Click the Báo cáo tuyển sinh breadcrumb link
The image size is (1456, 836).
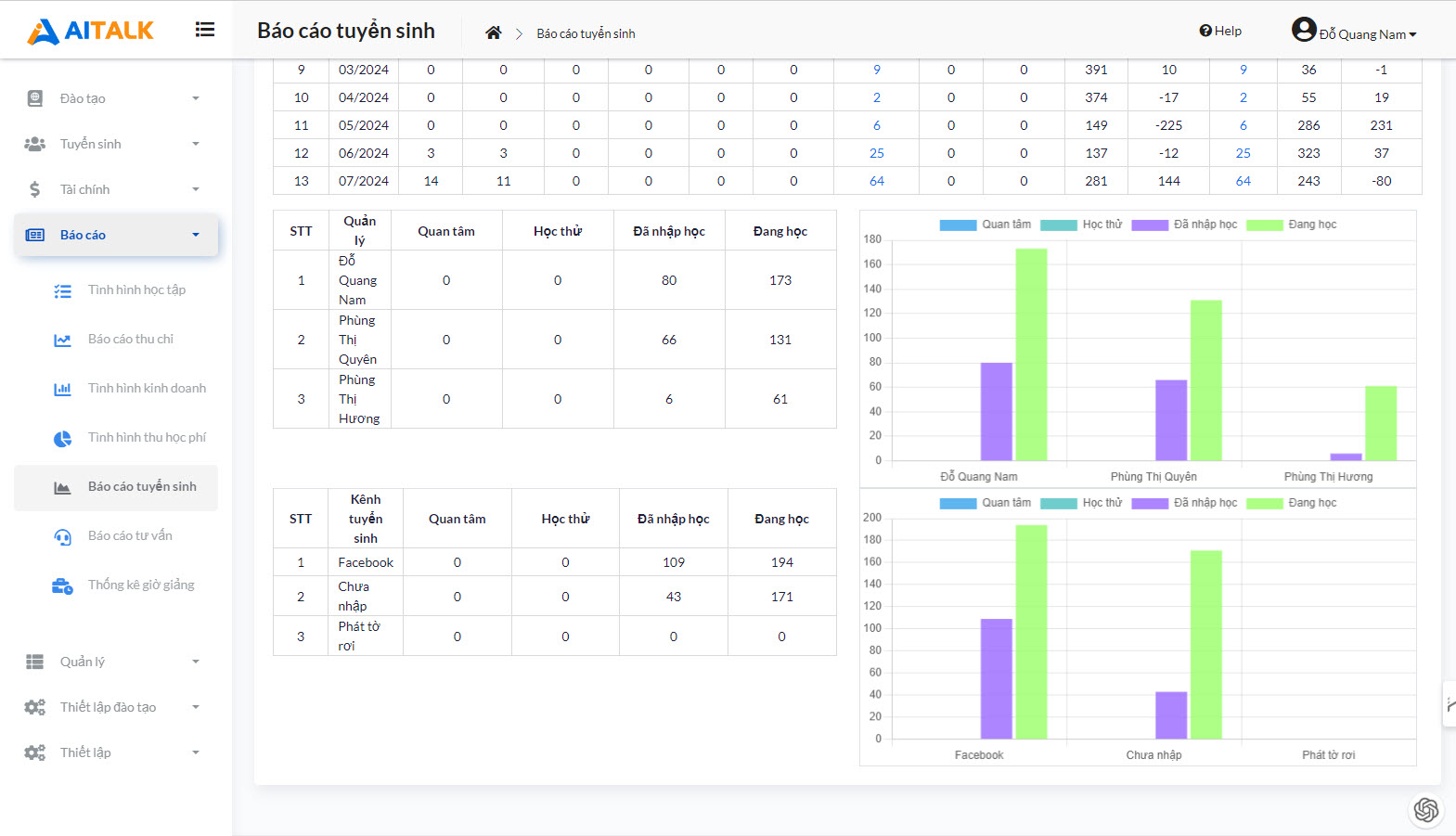point(586,33)
